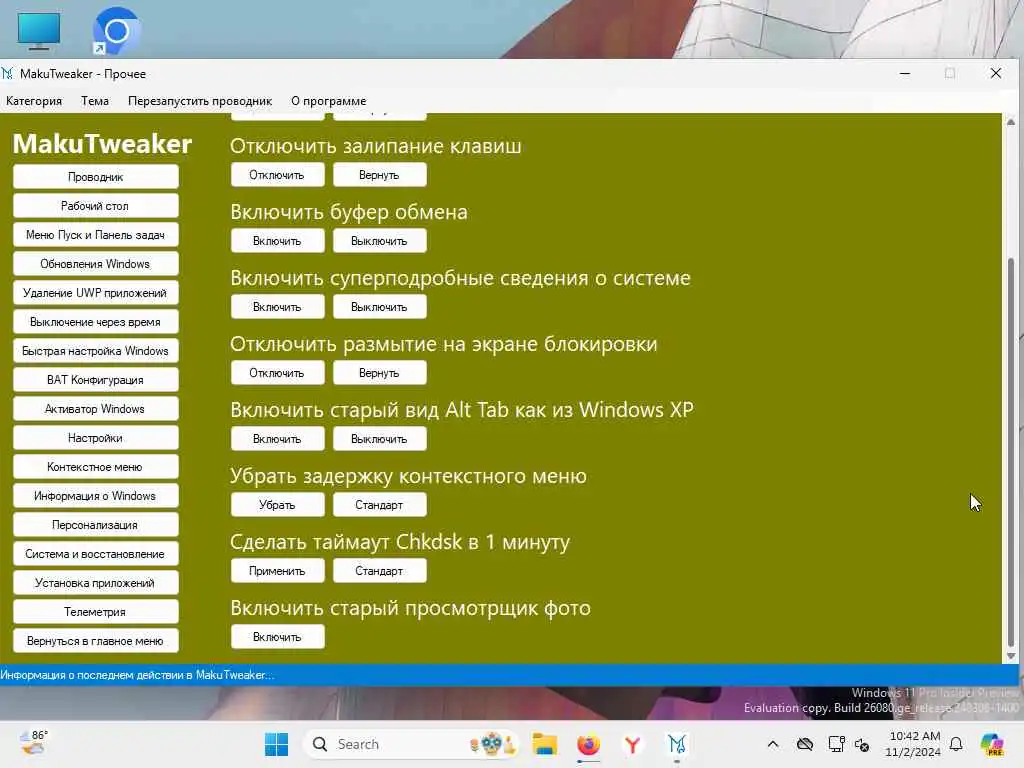Click the muted volume tray icon
The width and height of the screenshot is (1024, 768).
coord(862,745)
